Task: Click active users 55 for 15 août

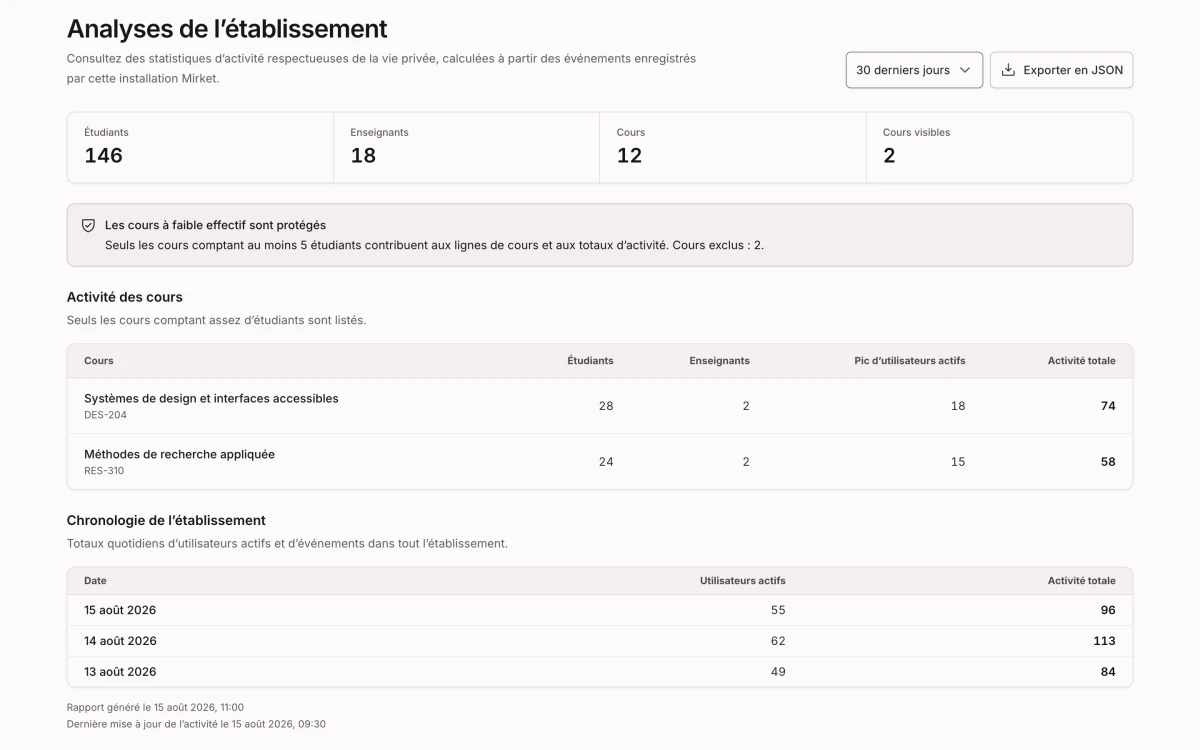Action: pyautogui.click(x=778, y=610)
